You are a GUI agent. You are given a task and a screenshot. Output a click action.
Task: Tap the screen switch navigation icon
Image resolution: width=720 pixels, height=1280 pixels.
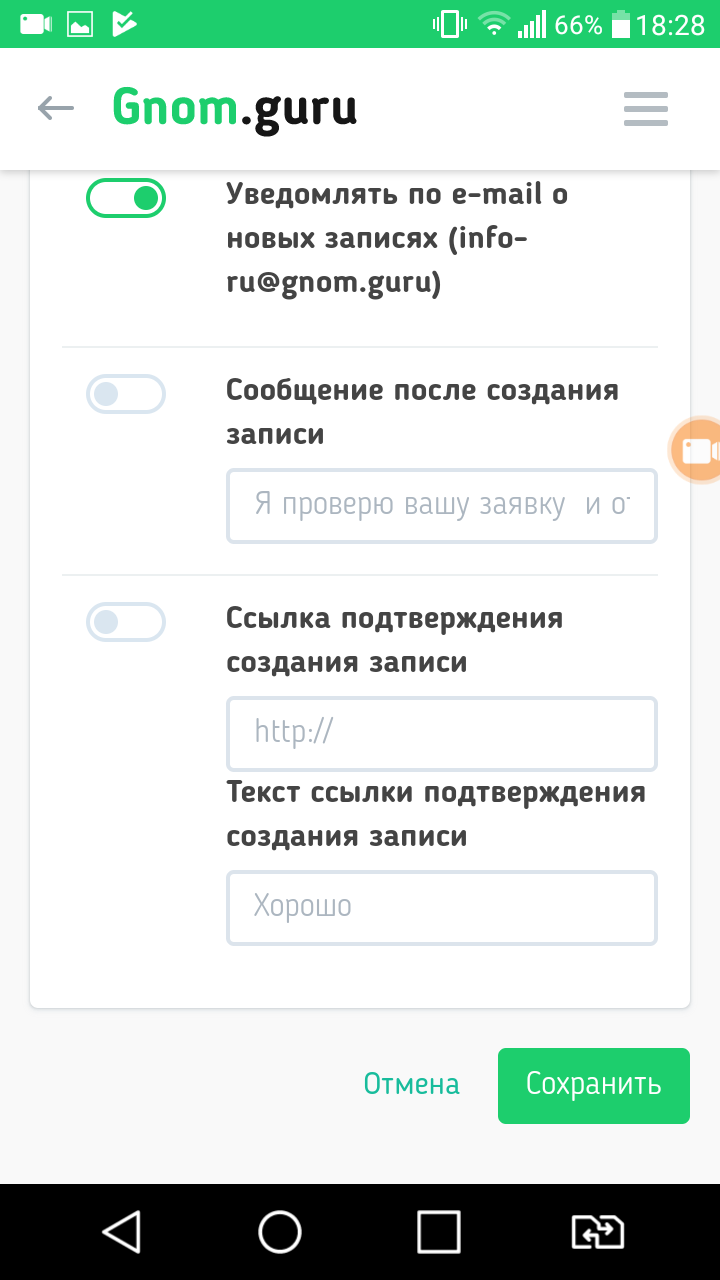(x=597, y=1231)
